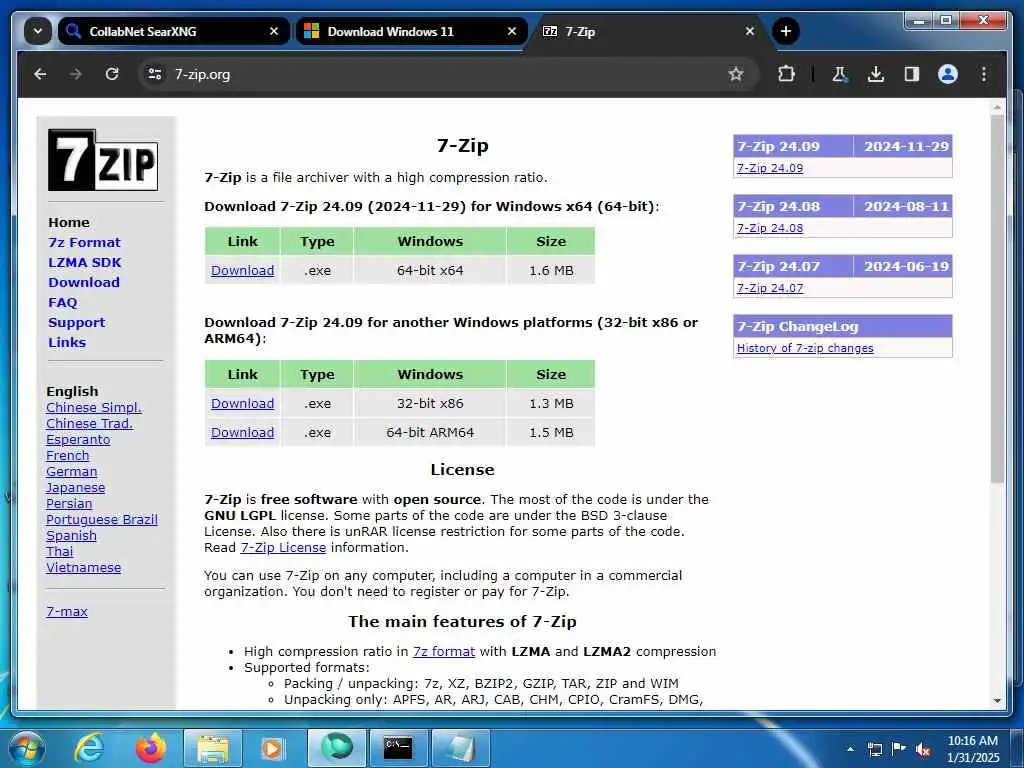Open the 7-Zip 24.09 news link
This screenshot has width=1024, height=768.
click(x=770, y=168)
